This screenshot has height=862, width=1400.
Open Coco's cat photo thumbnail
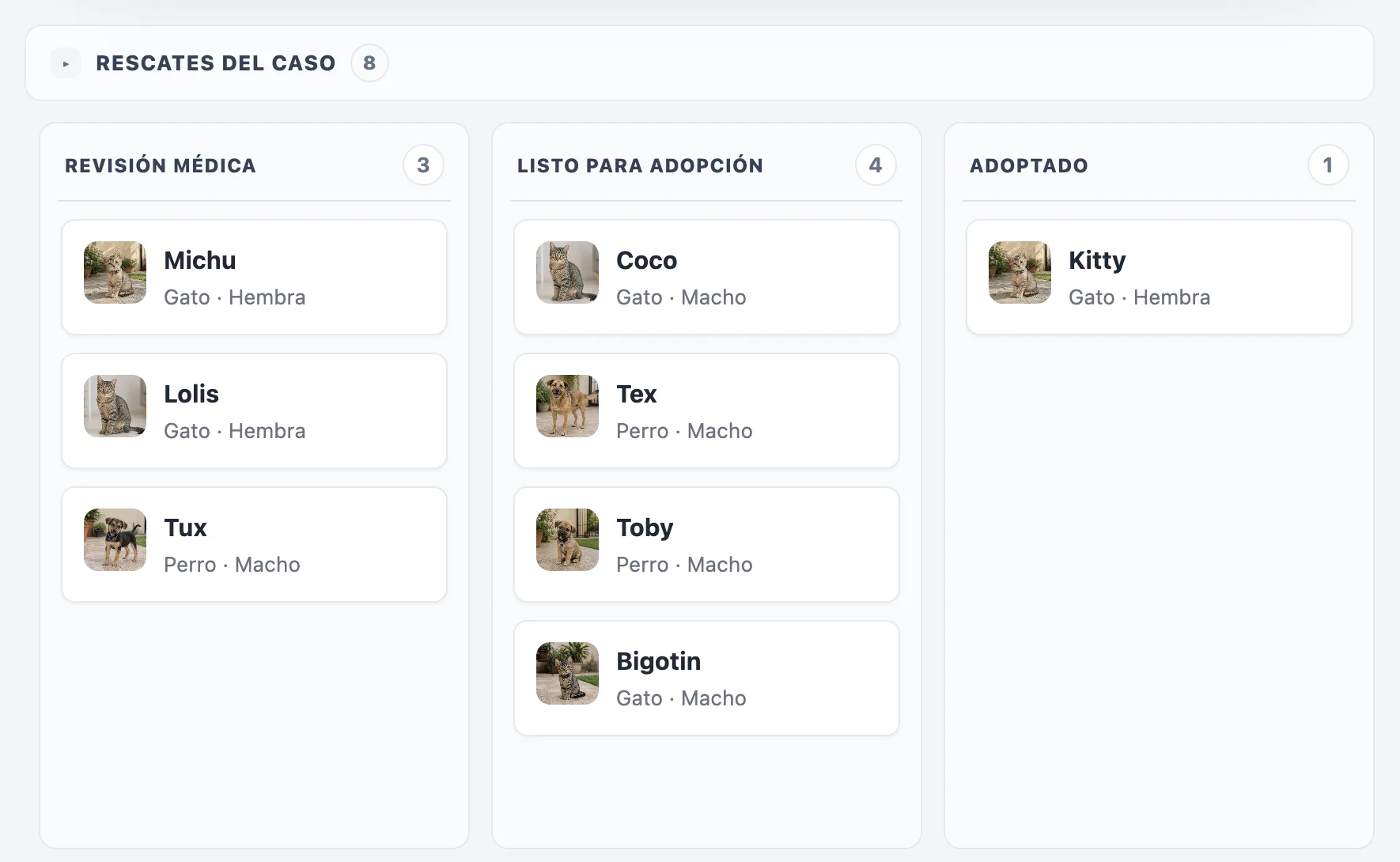click(x=568, y=272)
